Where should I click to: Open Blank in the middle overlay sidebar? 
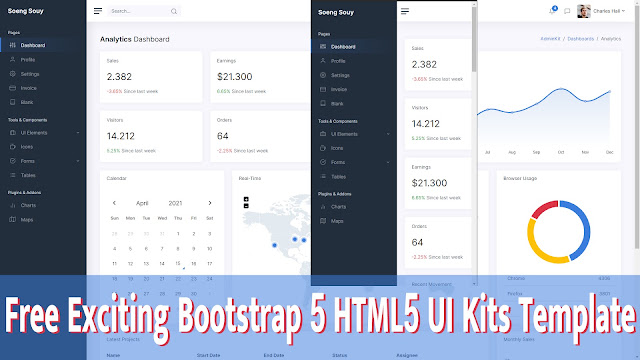(354, 104)
